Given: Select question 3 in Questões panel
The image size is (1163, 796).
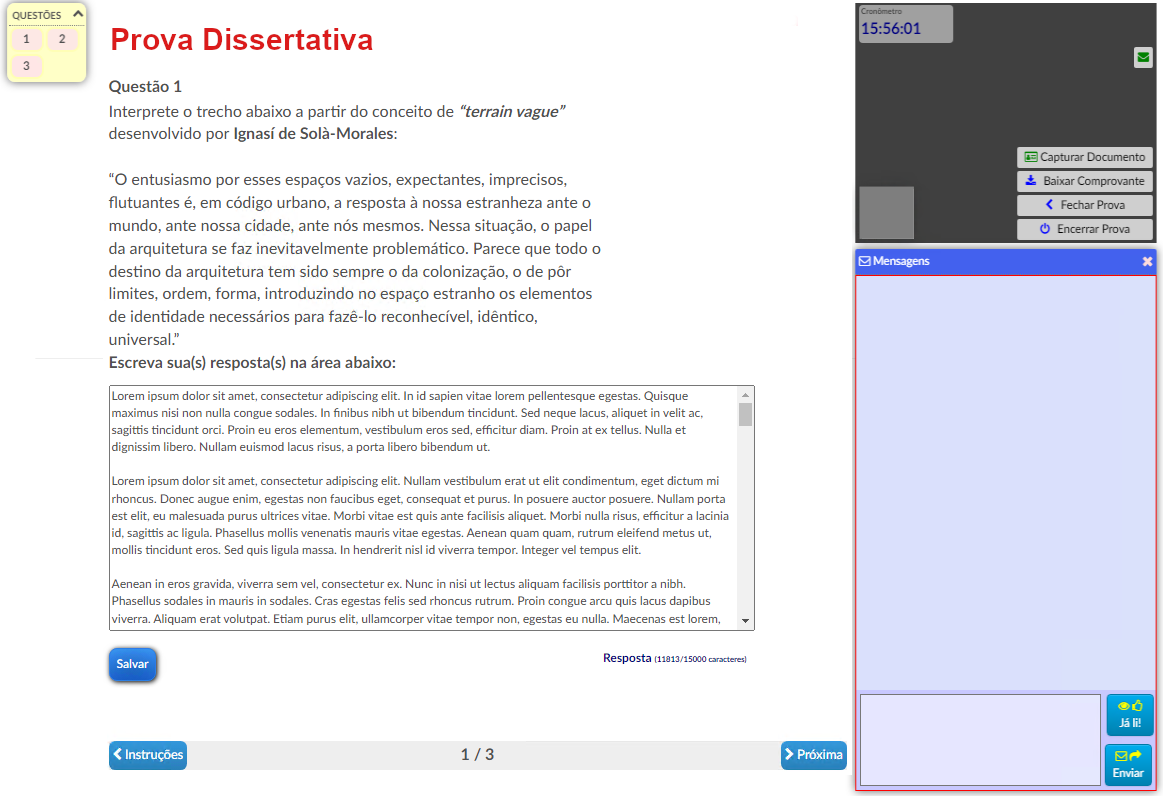Looking at the screenshot, I should (26, 66).
